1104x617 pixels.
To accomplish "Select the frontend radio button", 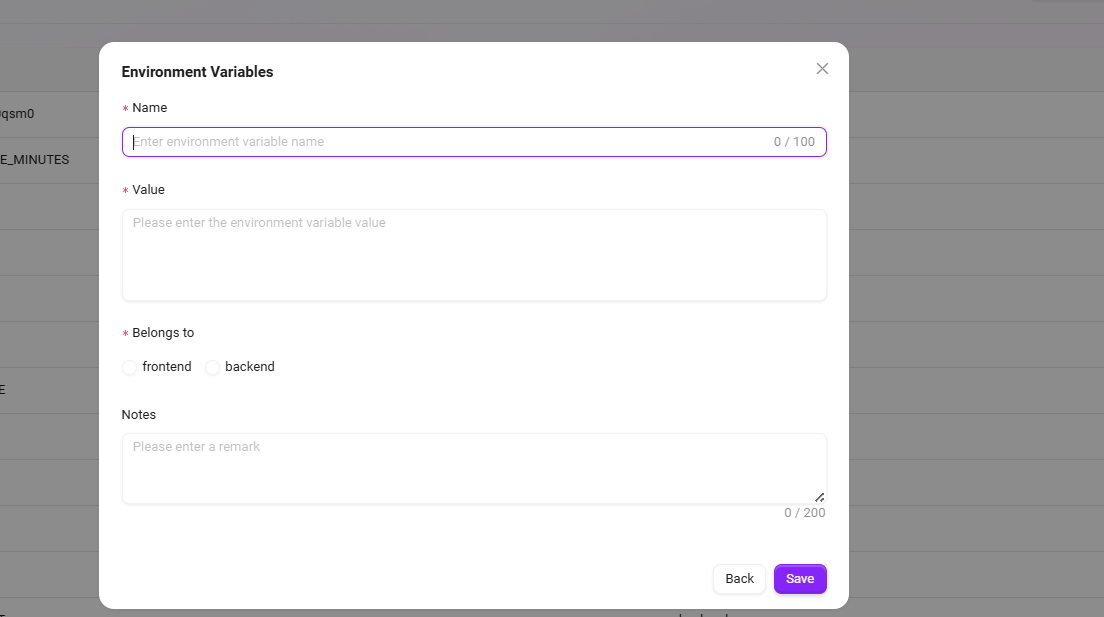I will 130,368.
